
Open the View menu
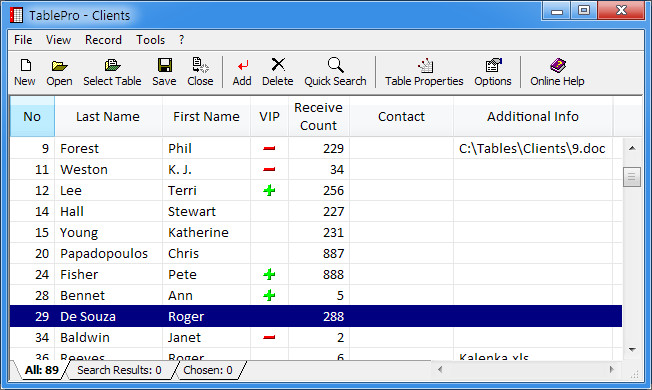click(x=58, y=40)
